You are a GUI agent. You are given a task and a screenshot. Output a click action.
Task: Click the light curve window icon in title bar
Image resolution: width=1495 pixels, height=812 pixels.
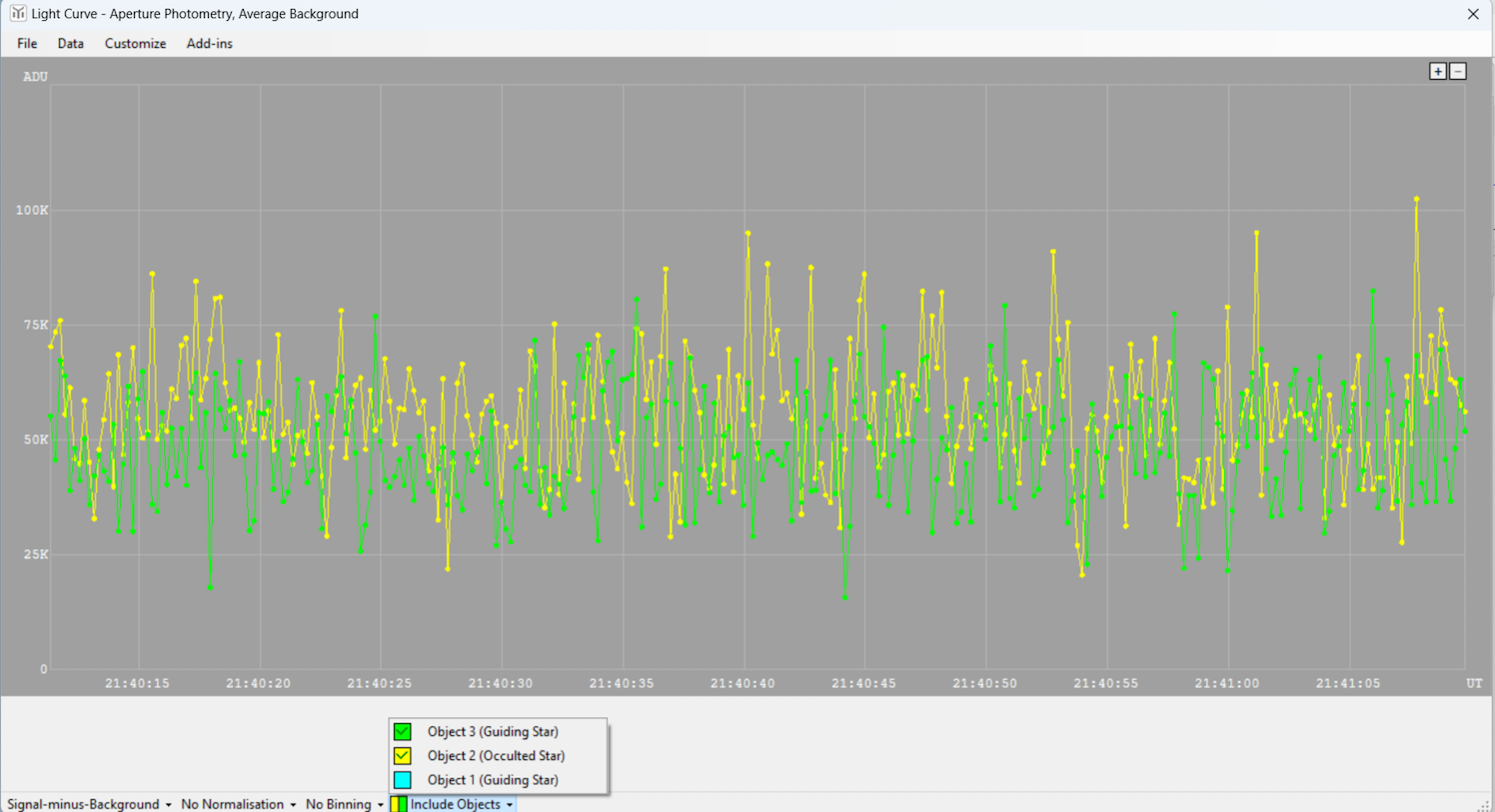(x=17, y=13)
